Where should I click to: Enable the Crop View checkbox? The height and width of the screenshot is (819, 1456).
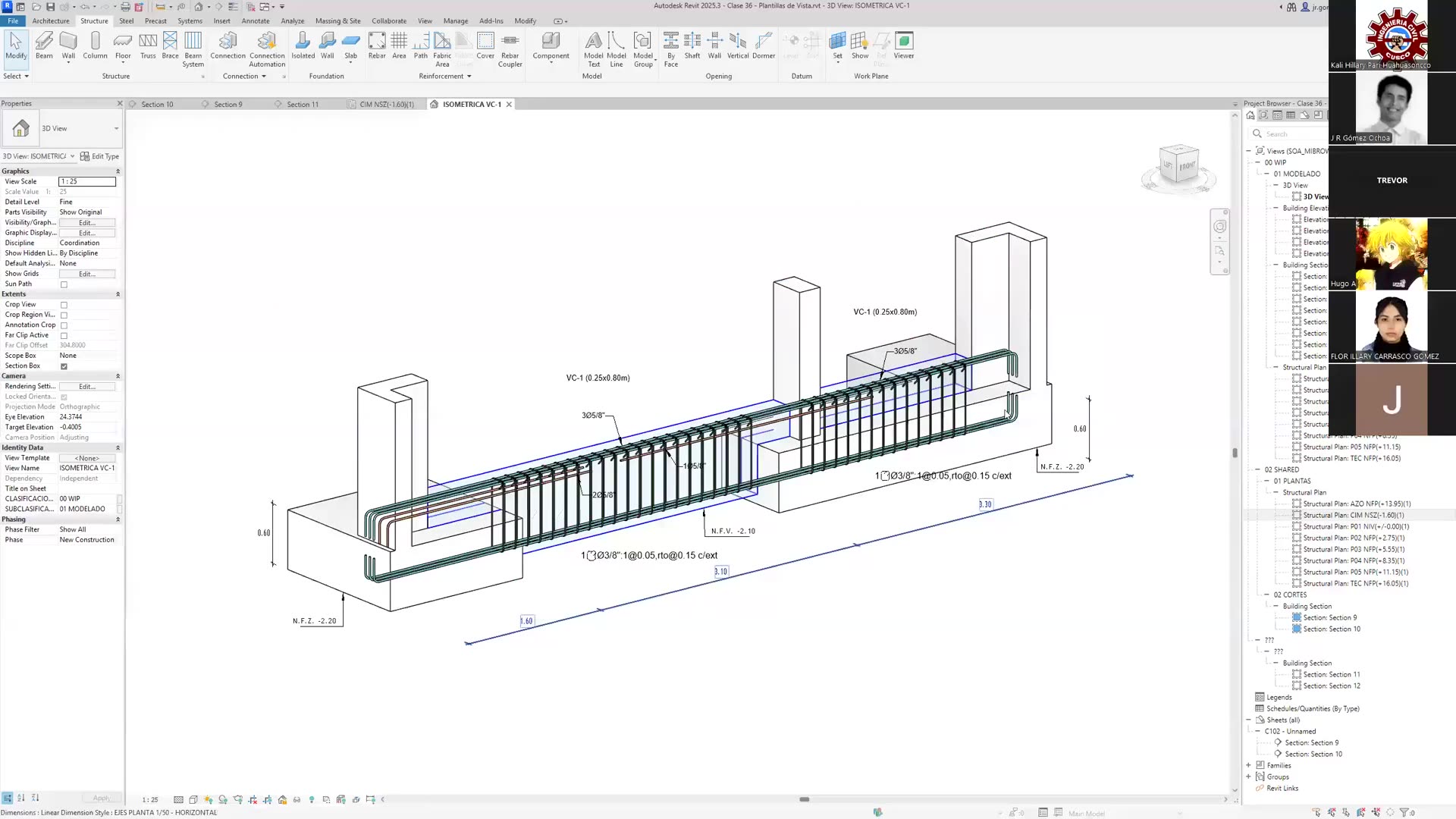pyautogui.click(x=64, y=305)
